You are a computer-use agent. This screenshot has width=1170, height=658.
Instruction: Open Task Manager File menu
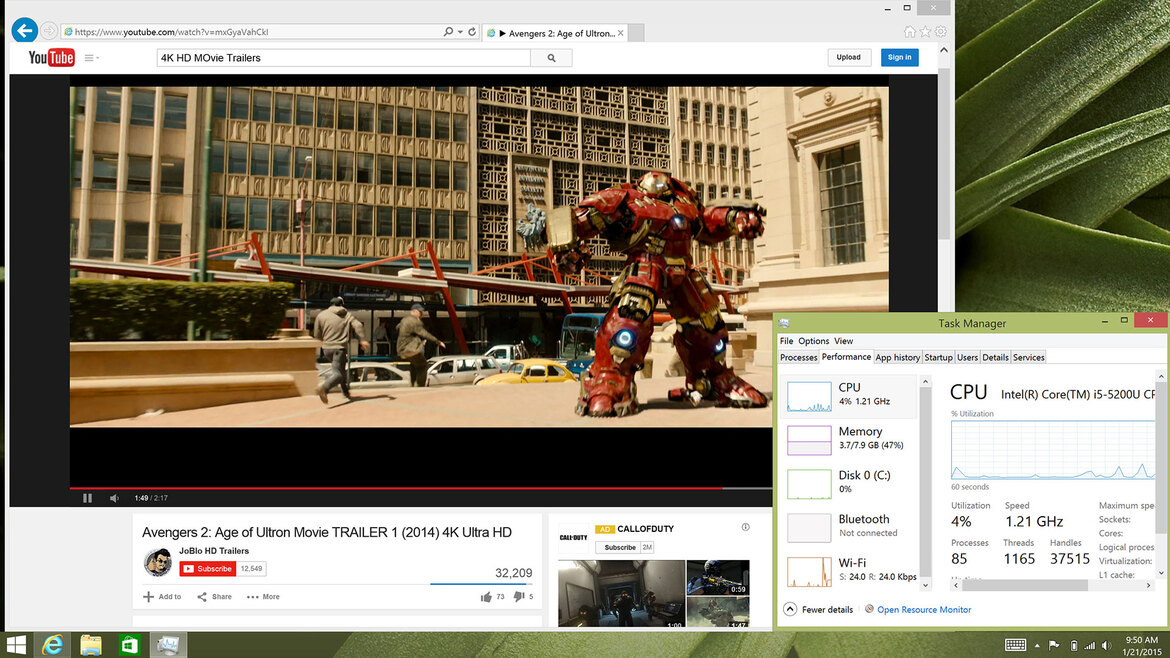tap(786, 341)
